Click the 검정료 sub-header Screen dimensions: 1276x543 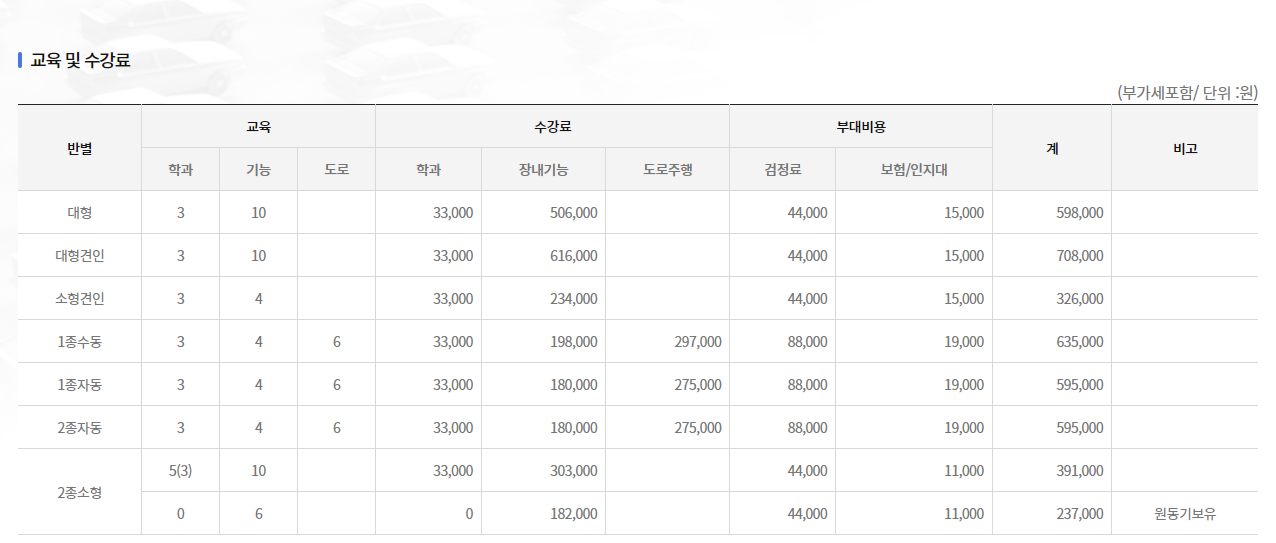[782, 170]
